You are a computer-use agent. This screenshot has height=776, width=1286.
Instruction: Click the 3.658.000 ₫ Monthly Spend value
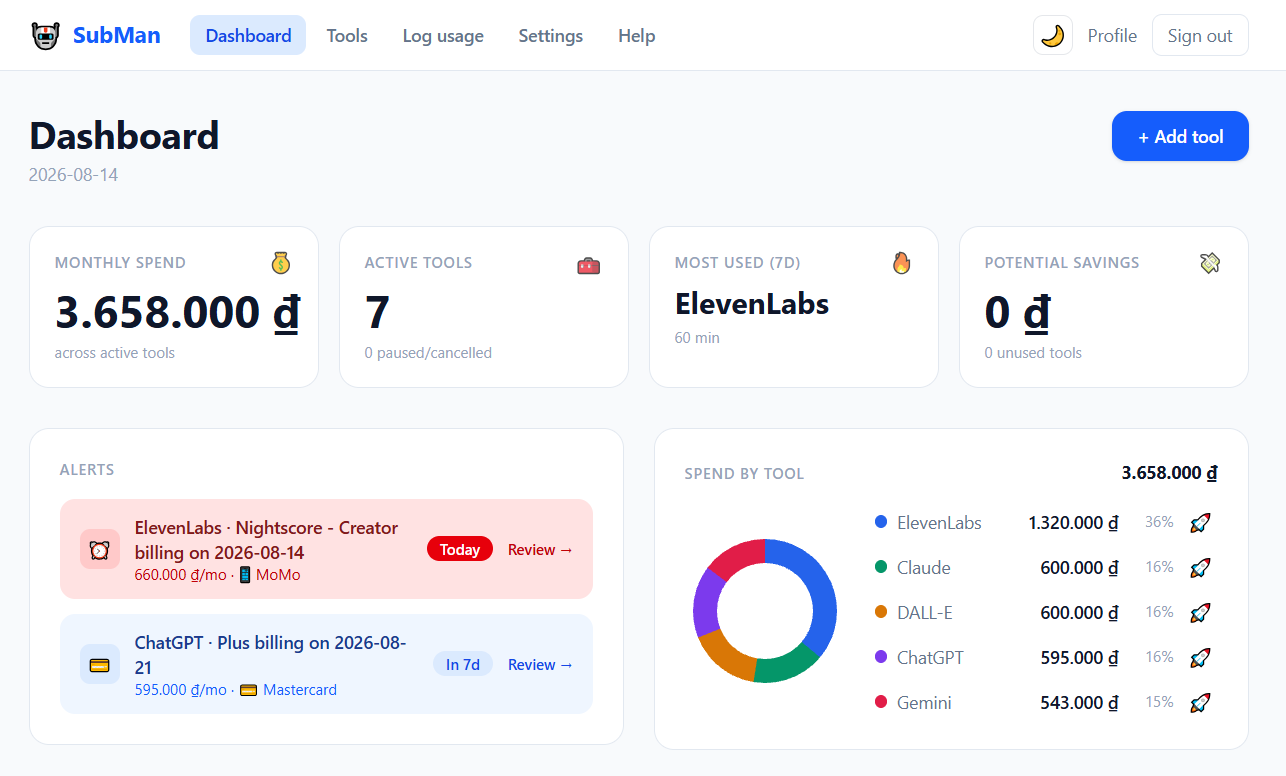coord(177,312)
